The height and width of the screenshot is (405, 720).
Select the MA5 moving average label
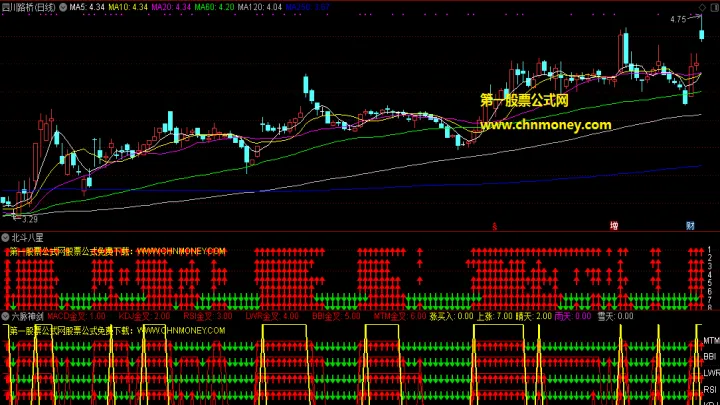click(85, 7)
